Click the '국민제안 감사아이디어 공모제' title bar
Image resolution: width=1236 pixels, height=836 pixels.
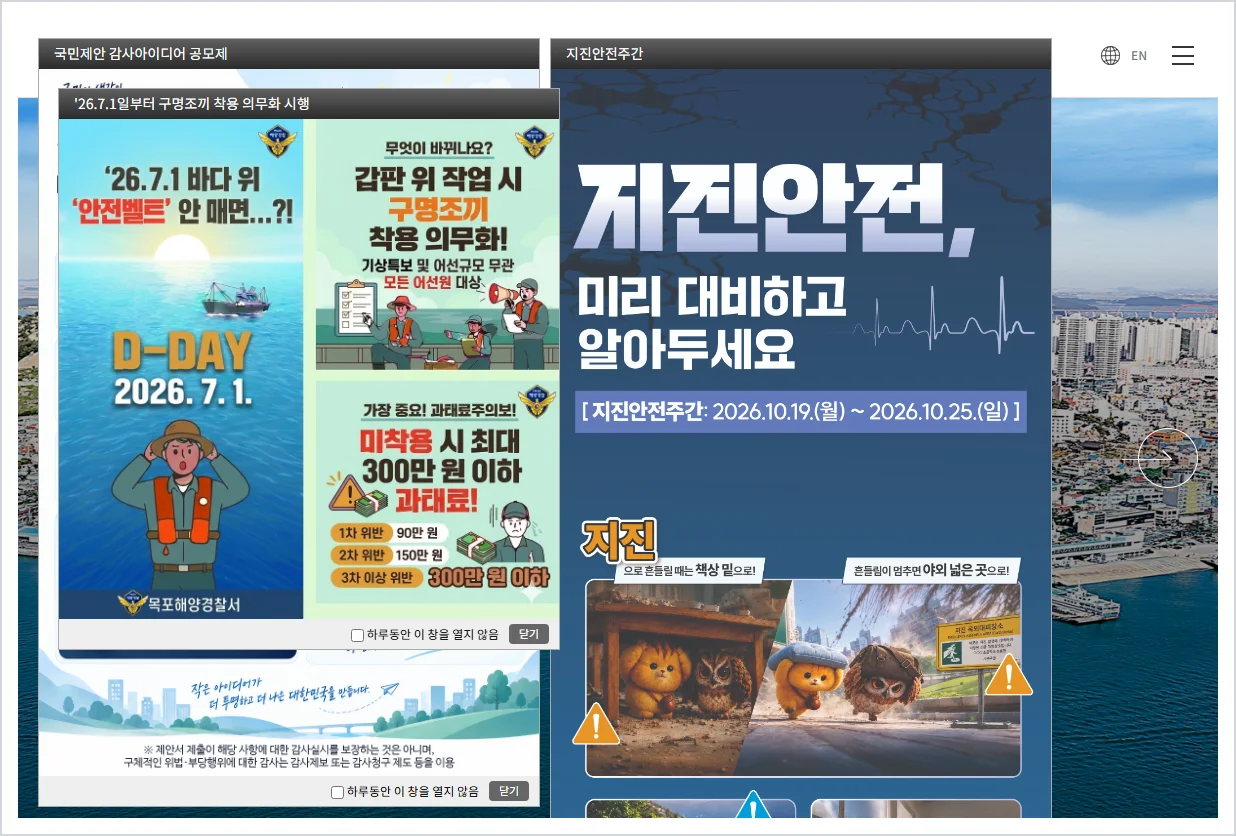(289, 54)
